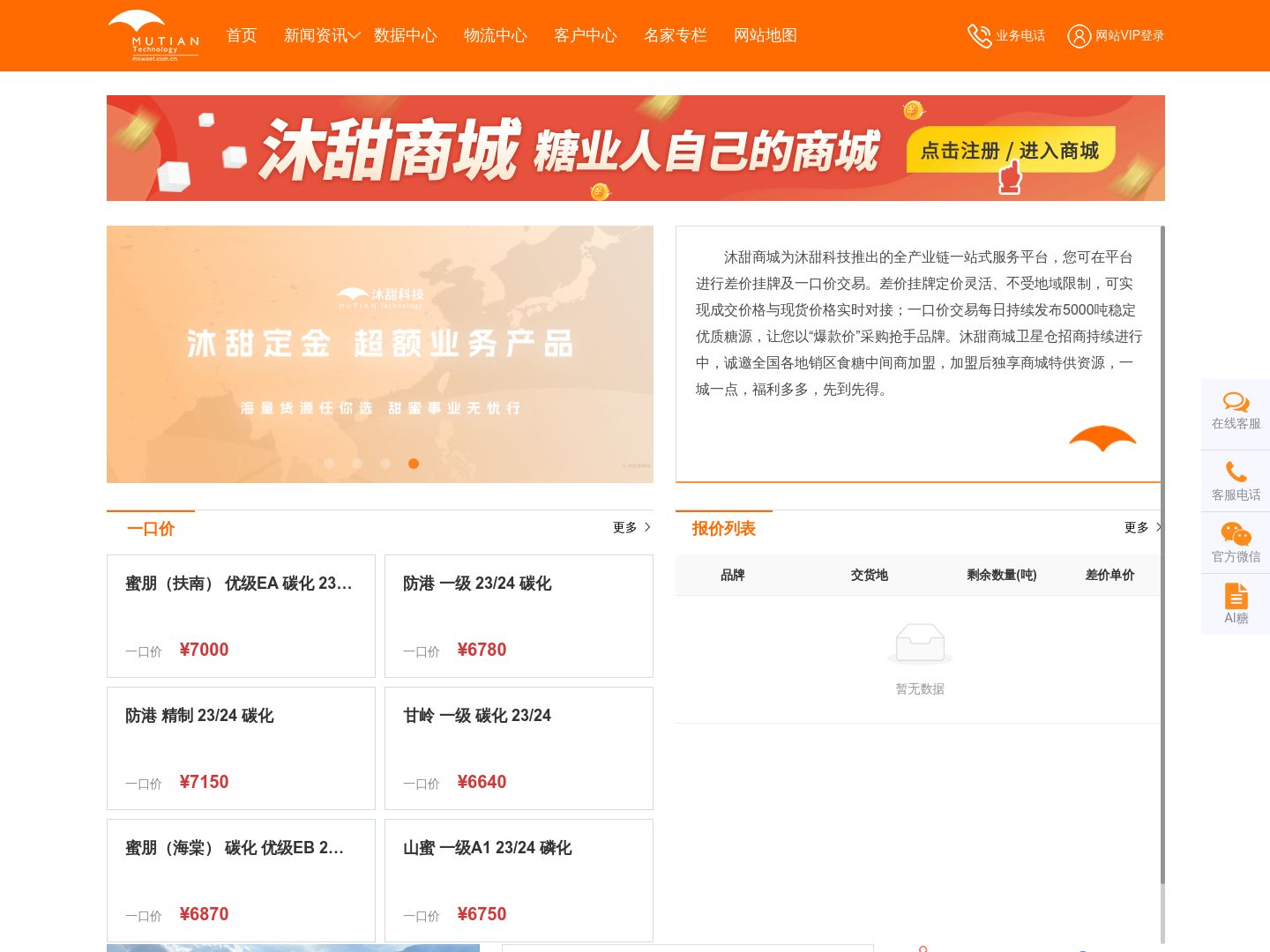Screen dimensions: 1270x952
Task: Expand 更多 arrow in 报价列表 section
Action: [1158, 527]
